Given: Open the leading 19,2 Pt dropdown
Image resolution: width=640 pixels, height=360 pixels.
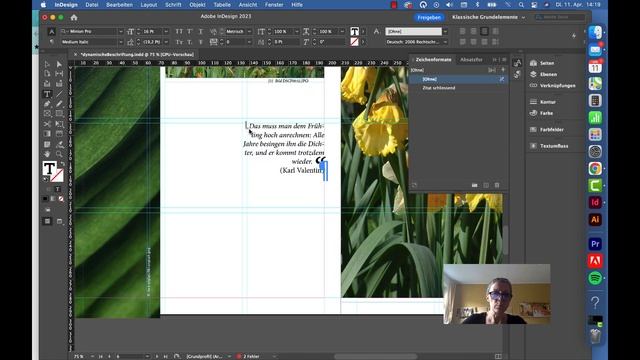Looking at the screenshot, I should tap(166, 42).
